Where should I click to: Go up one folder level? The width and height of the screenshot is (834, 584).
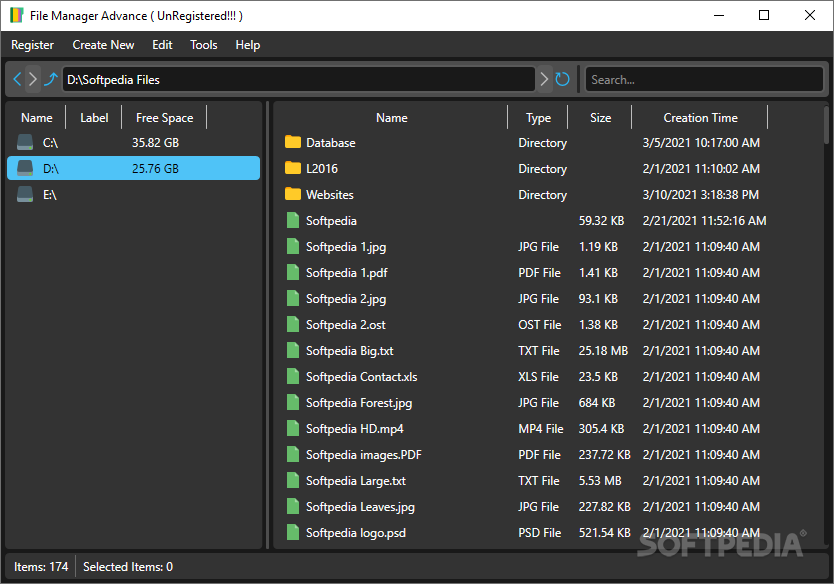(51, 79)
